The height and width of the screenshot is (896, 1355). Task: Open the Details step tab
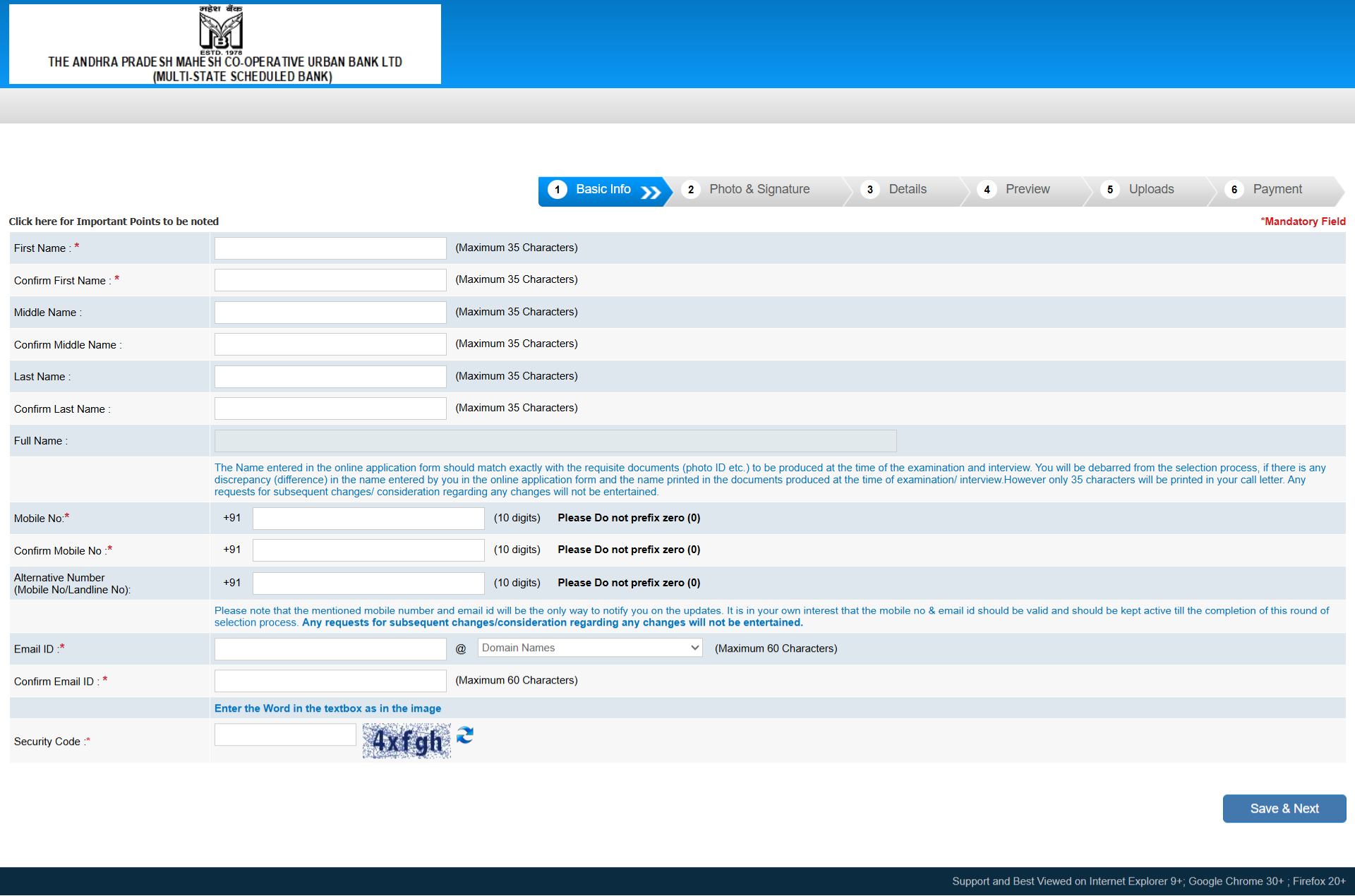[907, 189]
